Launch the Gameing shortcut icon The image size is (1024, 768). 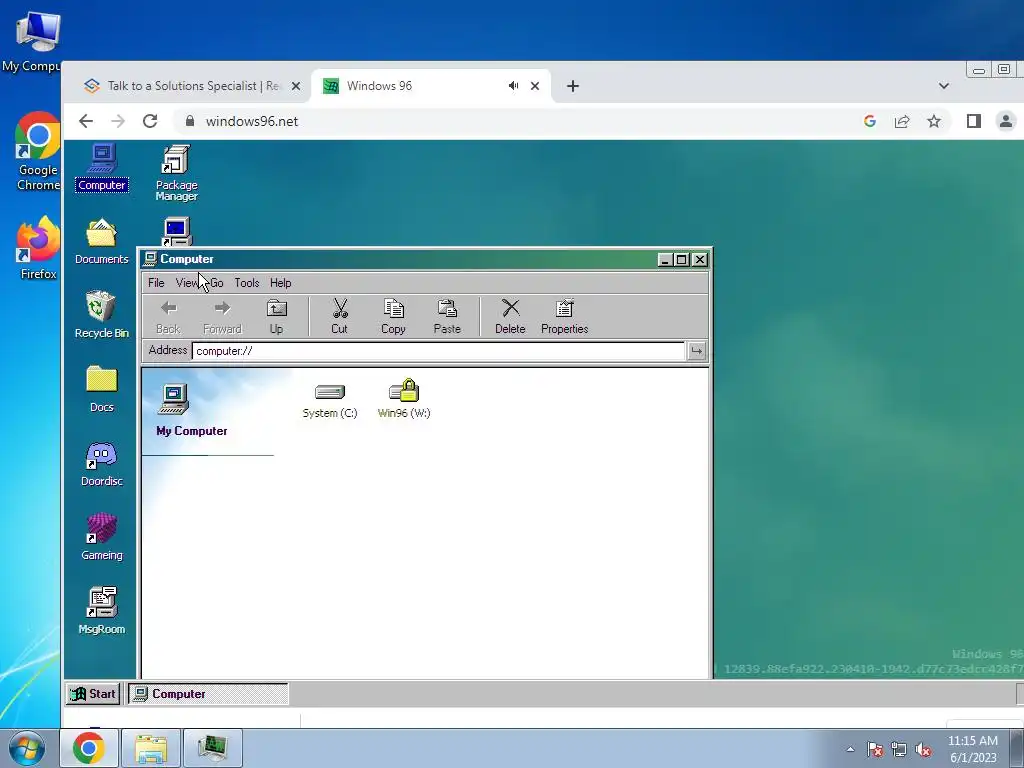pos(101,537)
